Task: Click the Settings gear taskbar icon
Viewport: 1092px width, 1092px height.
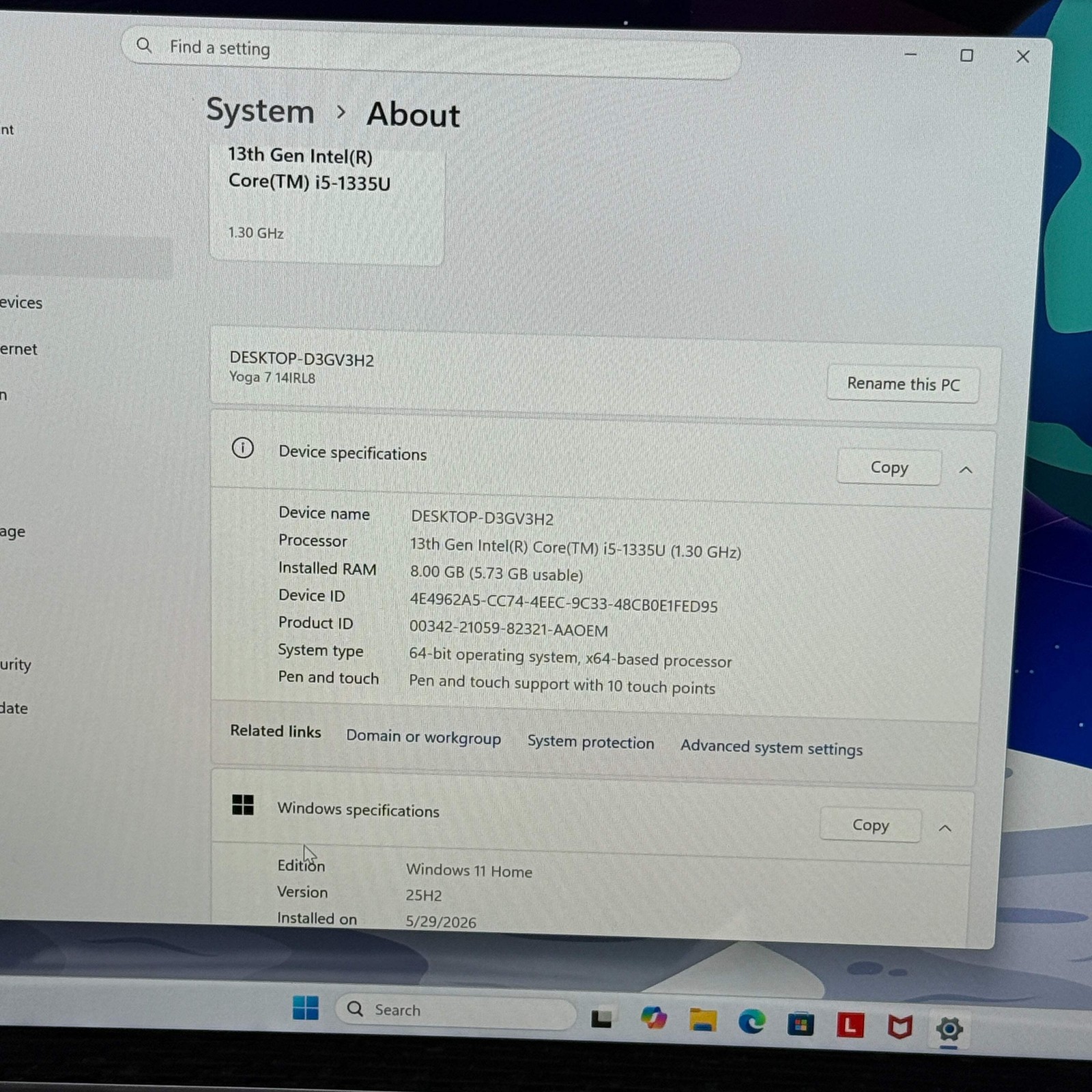Action: click(949, 1028)
